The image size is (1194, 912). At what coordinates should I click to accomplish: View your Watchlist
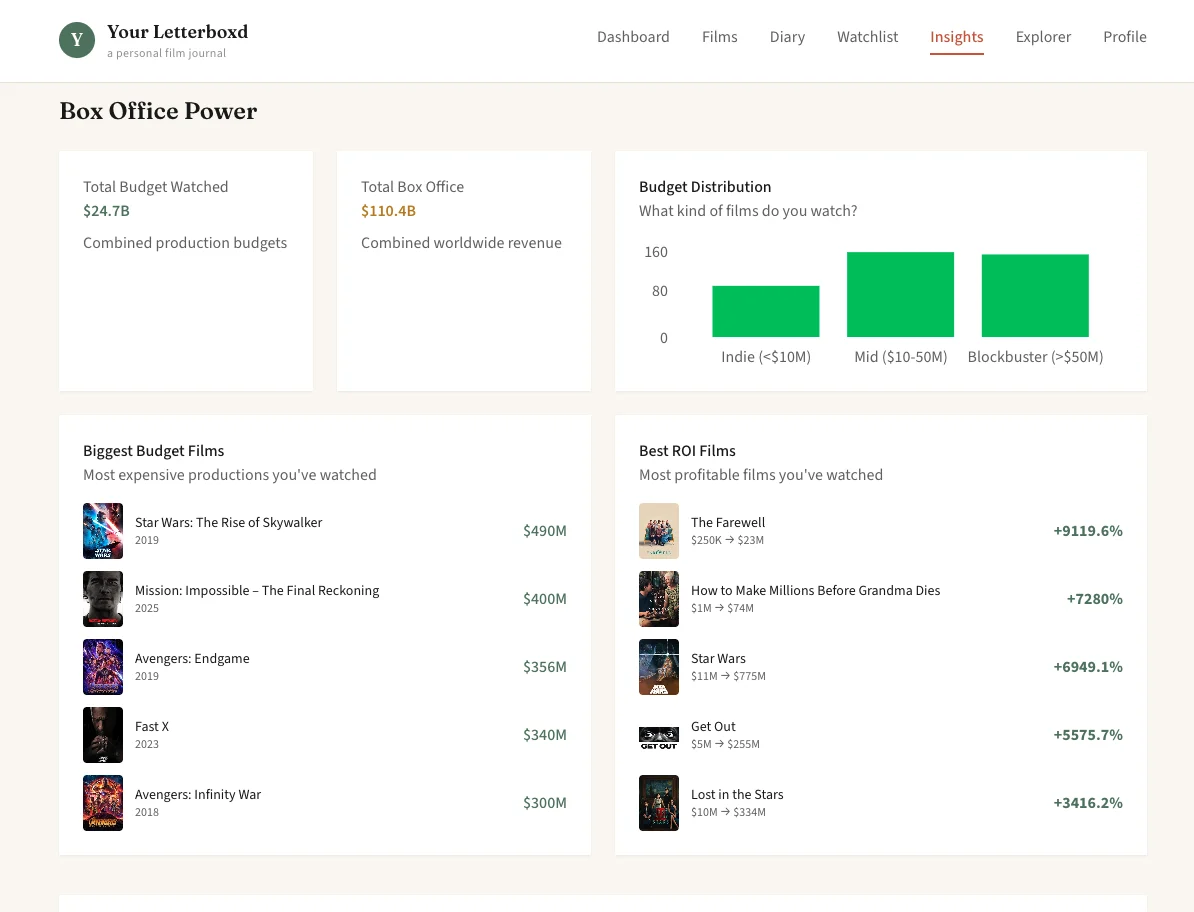(x=867, y=37)
